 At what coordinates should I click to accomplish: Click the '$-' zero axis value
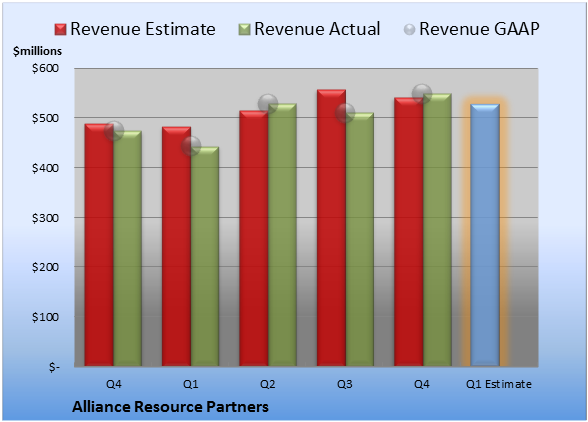pos(54,367)
